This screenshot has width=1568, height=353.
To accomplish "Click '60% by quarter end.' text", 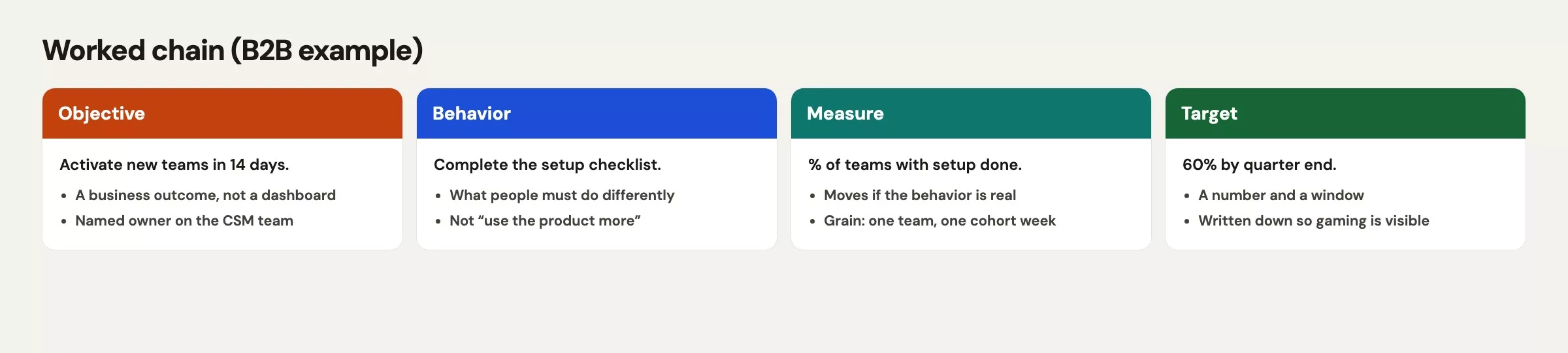I will click(1260, 165).
